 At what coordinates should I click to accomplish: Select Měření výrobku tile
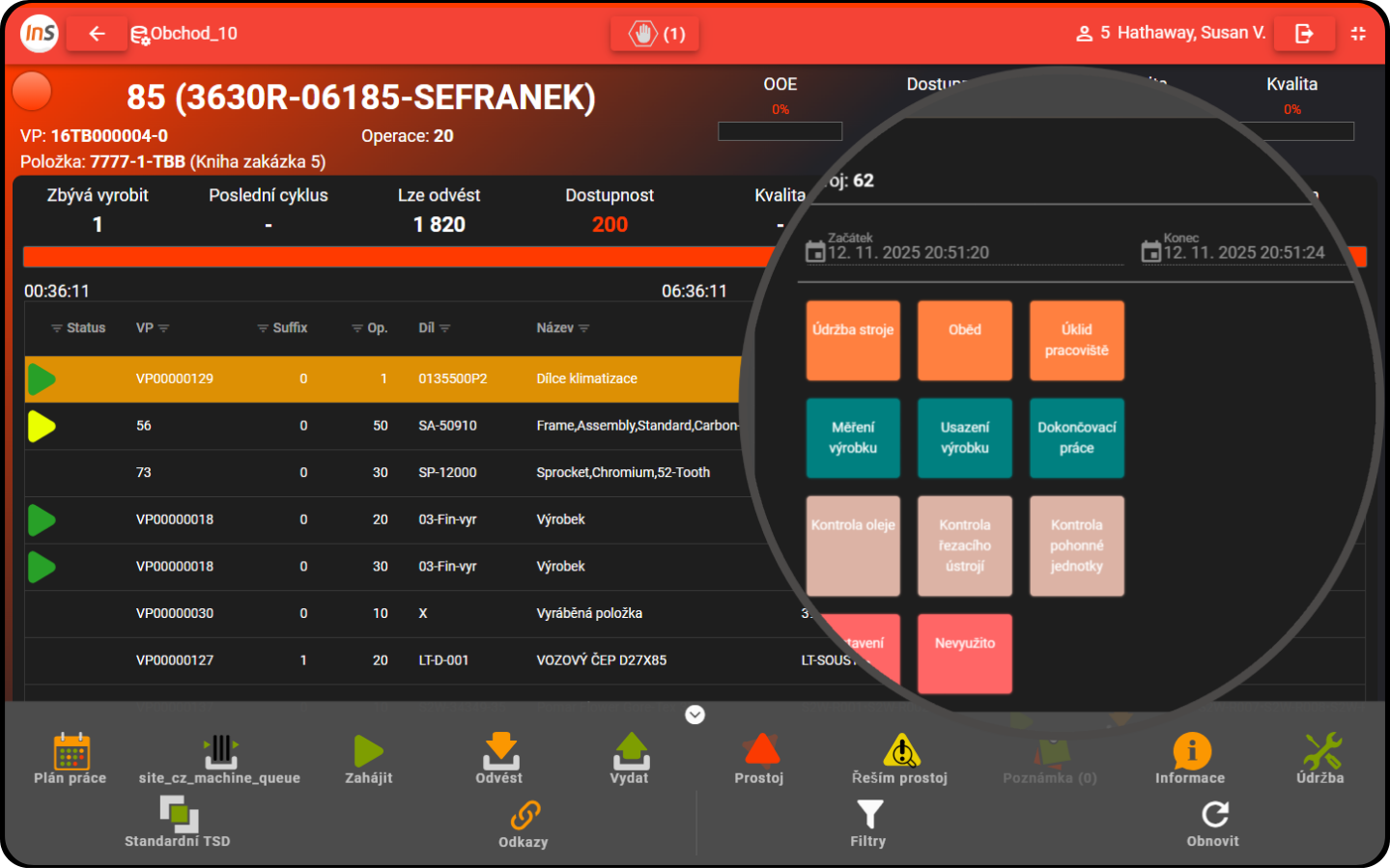click(x=853, y=438)
